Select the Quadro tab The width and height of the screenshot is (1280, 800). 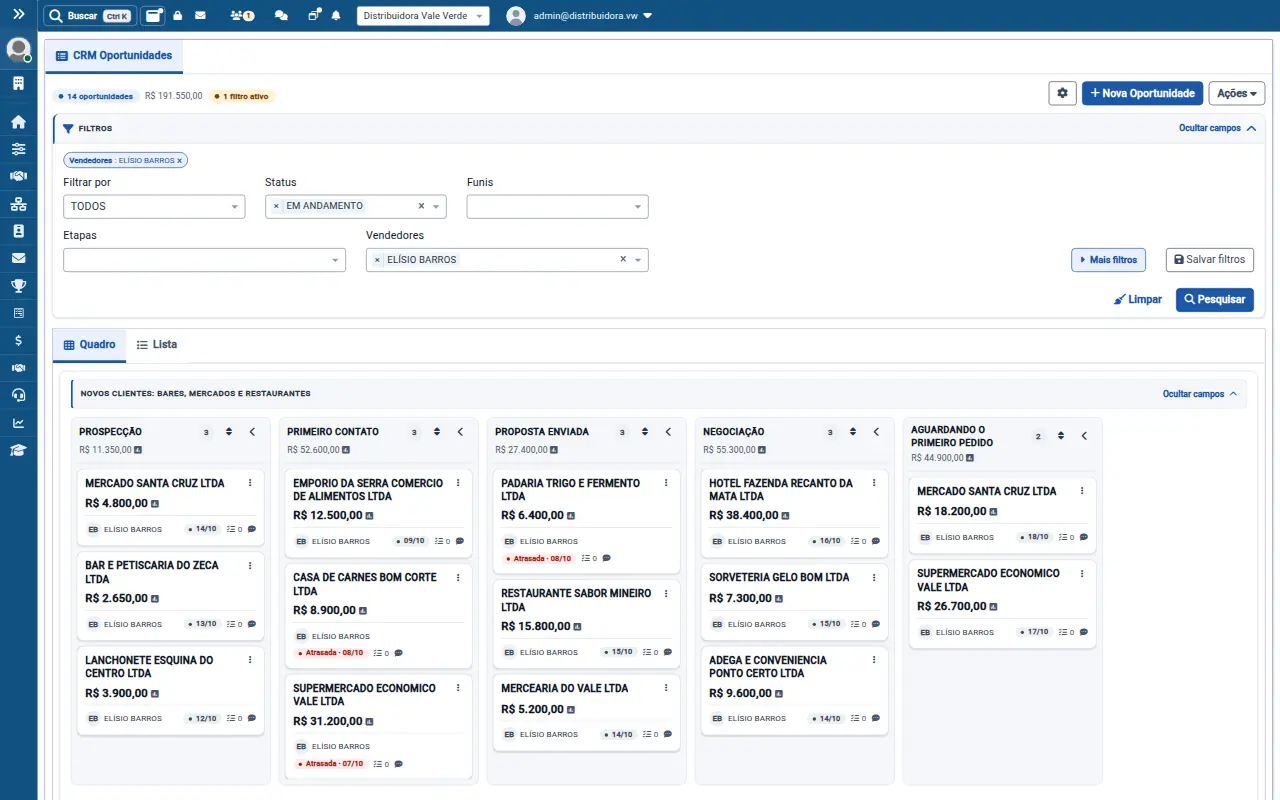click(x=89, y=344)
